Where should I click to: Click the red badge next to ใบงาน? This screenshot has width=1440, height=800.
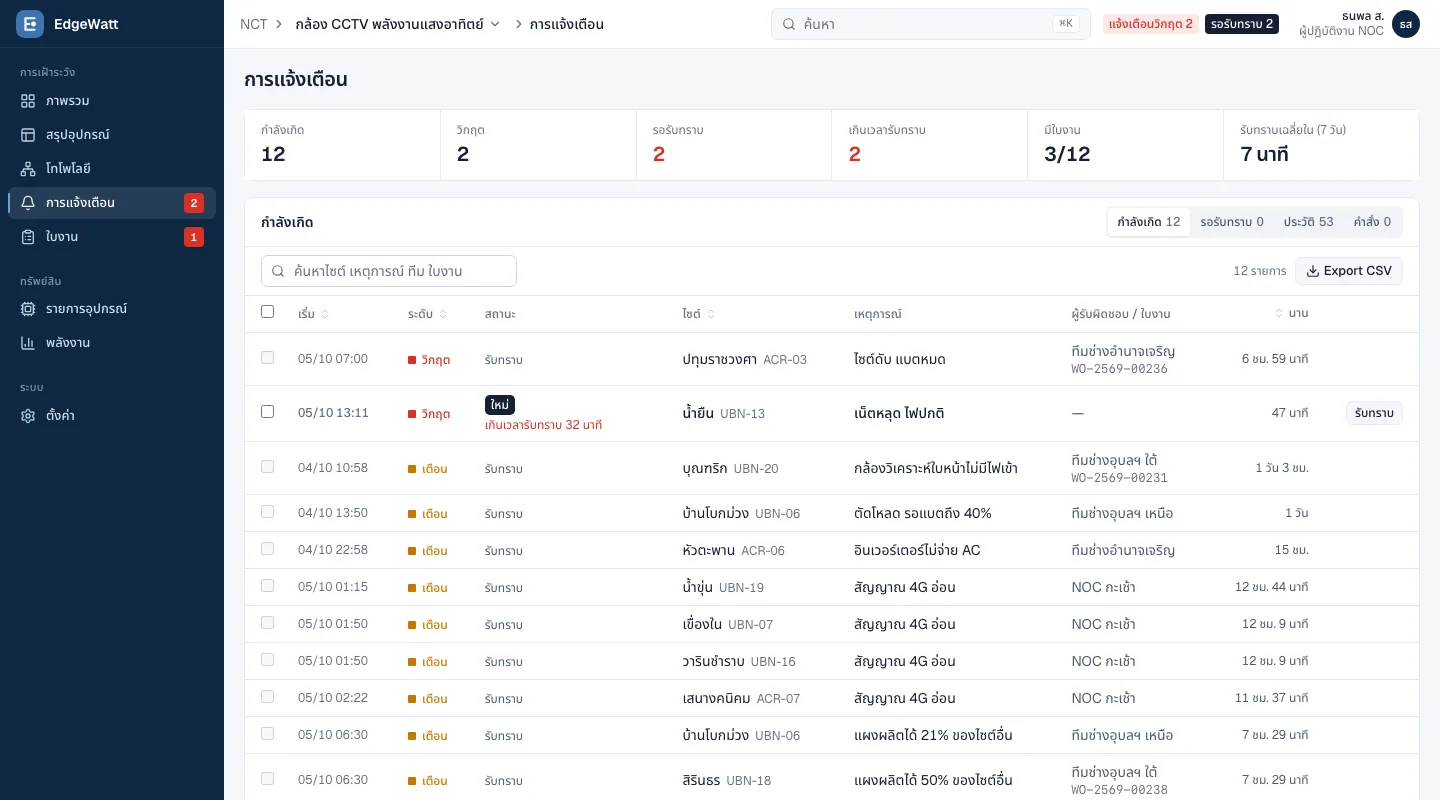tap(194, 237)
